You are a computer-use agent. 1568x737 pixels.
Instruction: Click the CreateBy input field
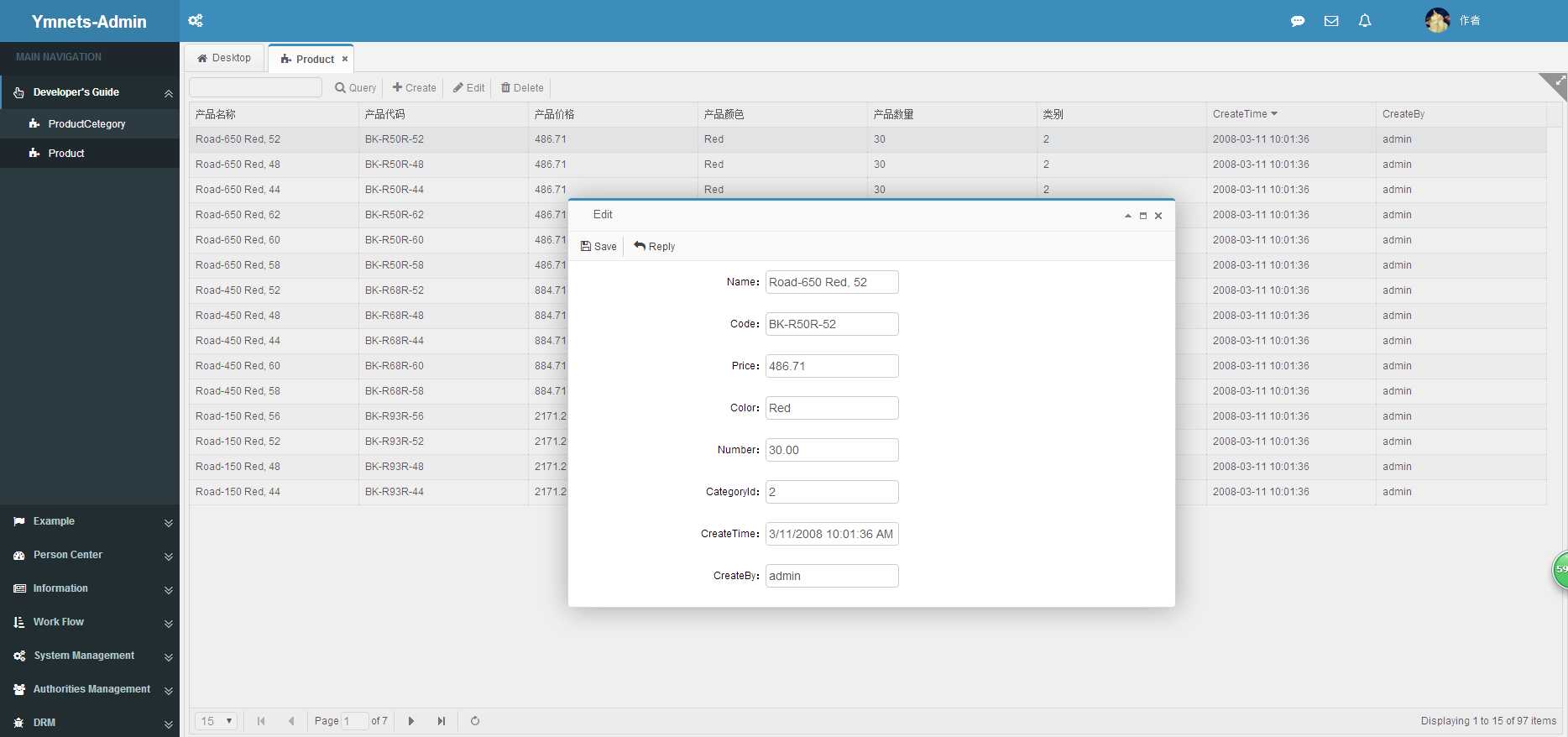tap(832, 576)
